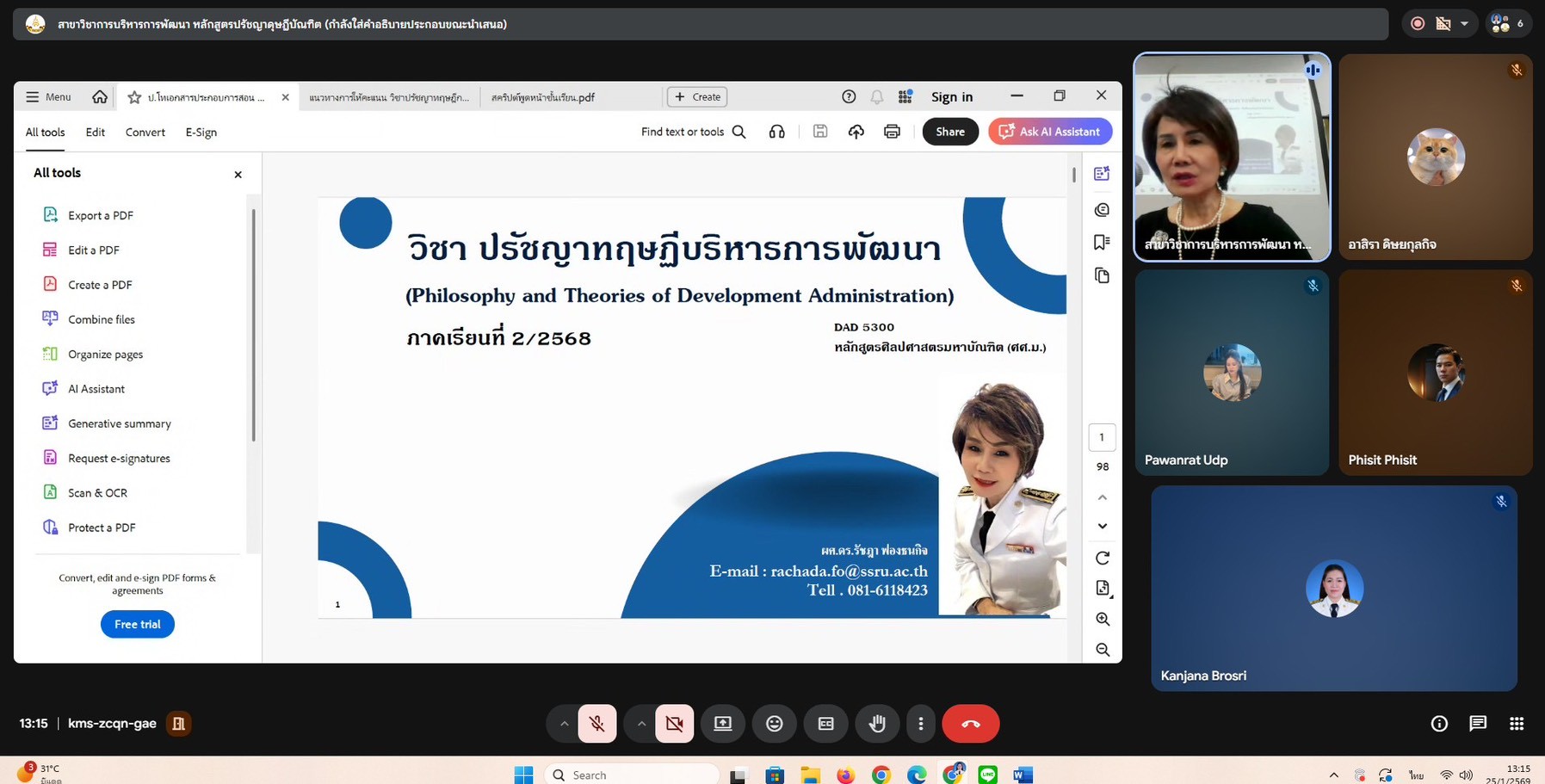Expand microphone audio settings chevron
The image size is (1545, 784).
tap(564, 724)
